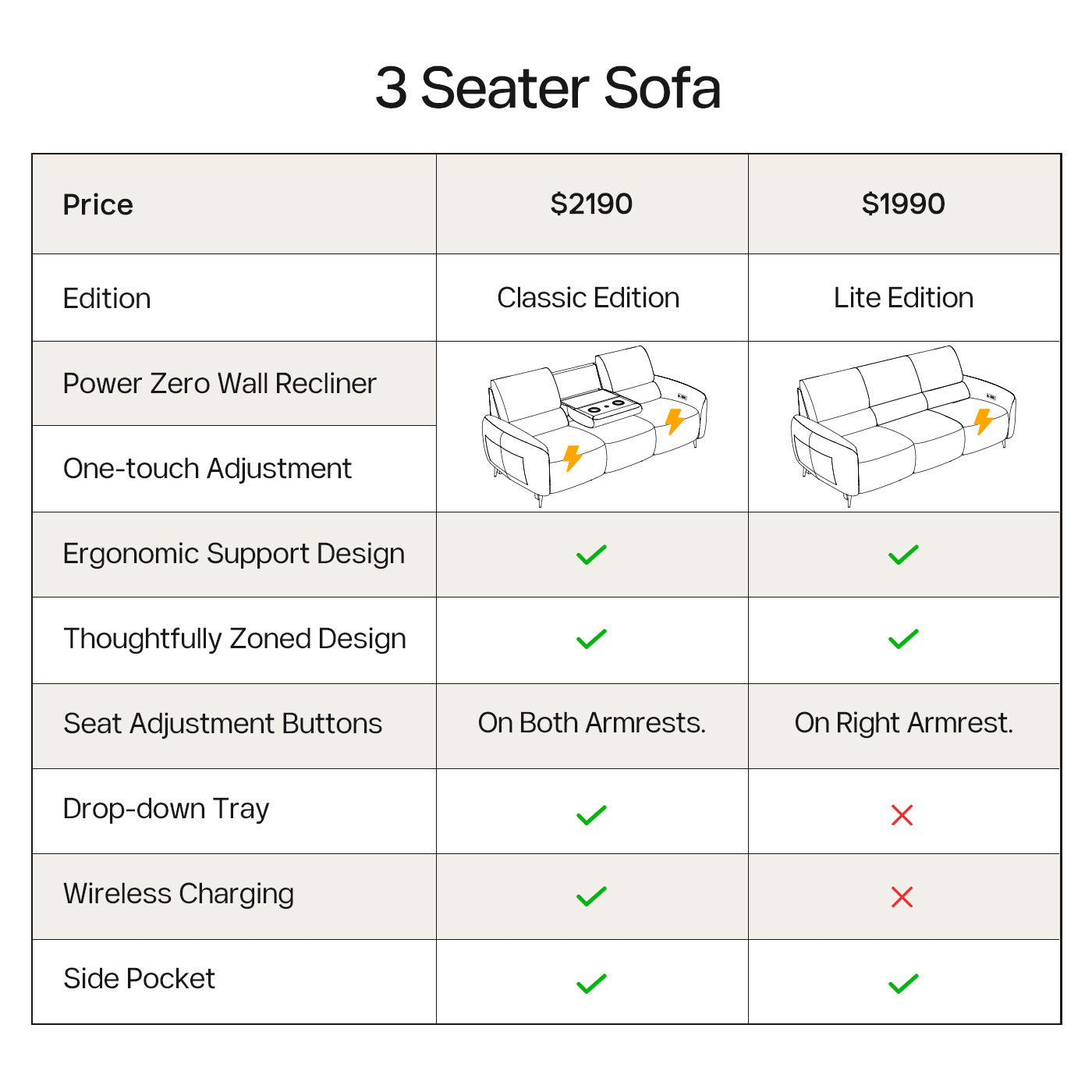The height and width of the screenshot is (1092, 1092).
Task: Select the $2190 price cell
Action: tap(591, 204)
